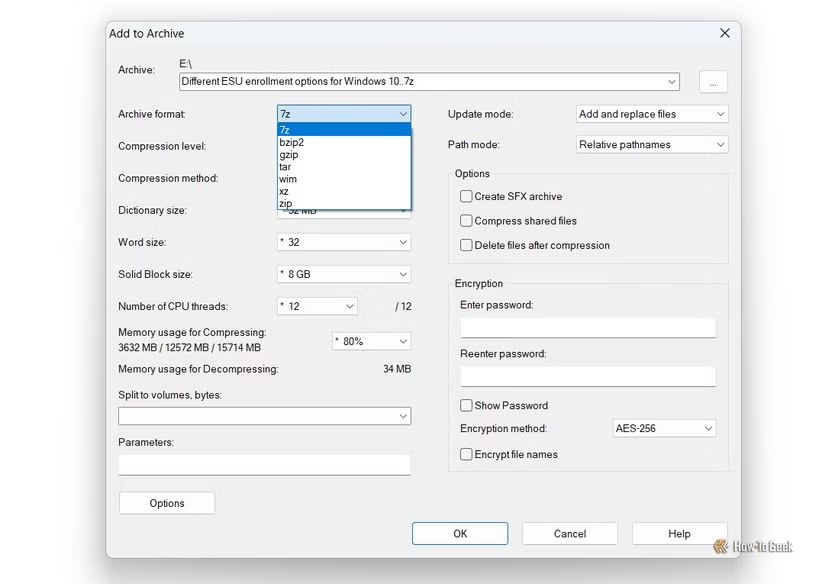
Task: Open the Encryption method AES-256 dropdown
Action: click(664, 429)
